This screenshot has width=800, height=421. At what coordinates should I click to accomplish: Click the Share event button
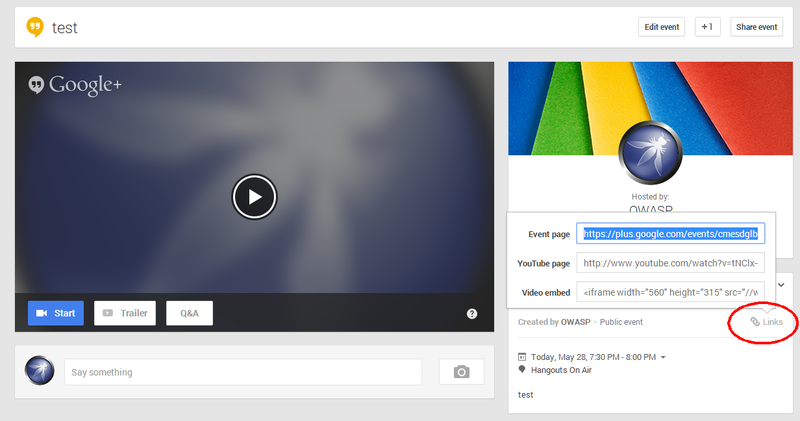point(756,27)
